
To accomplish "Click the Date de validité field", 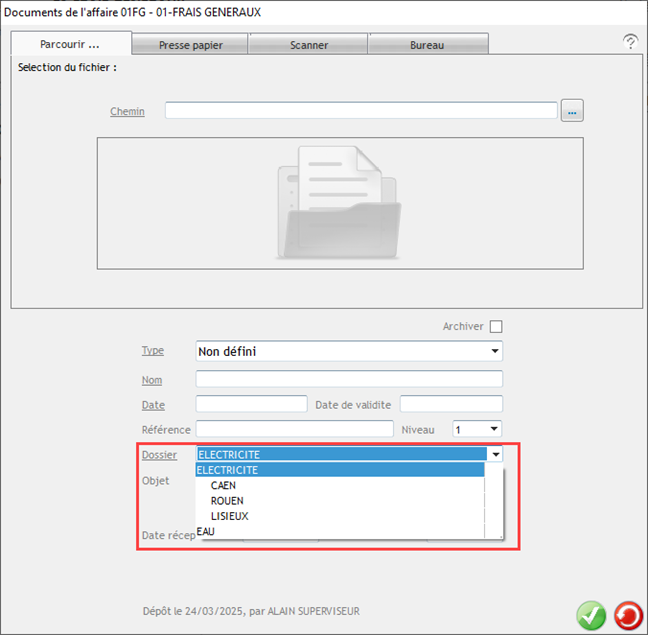I will tap(451, 404).
